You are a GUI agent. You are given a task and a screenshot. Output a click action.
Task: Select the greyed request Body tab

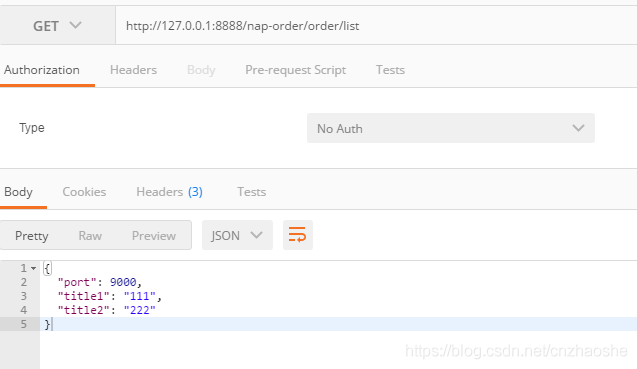[x=201, y=70]
